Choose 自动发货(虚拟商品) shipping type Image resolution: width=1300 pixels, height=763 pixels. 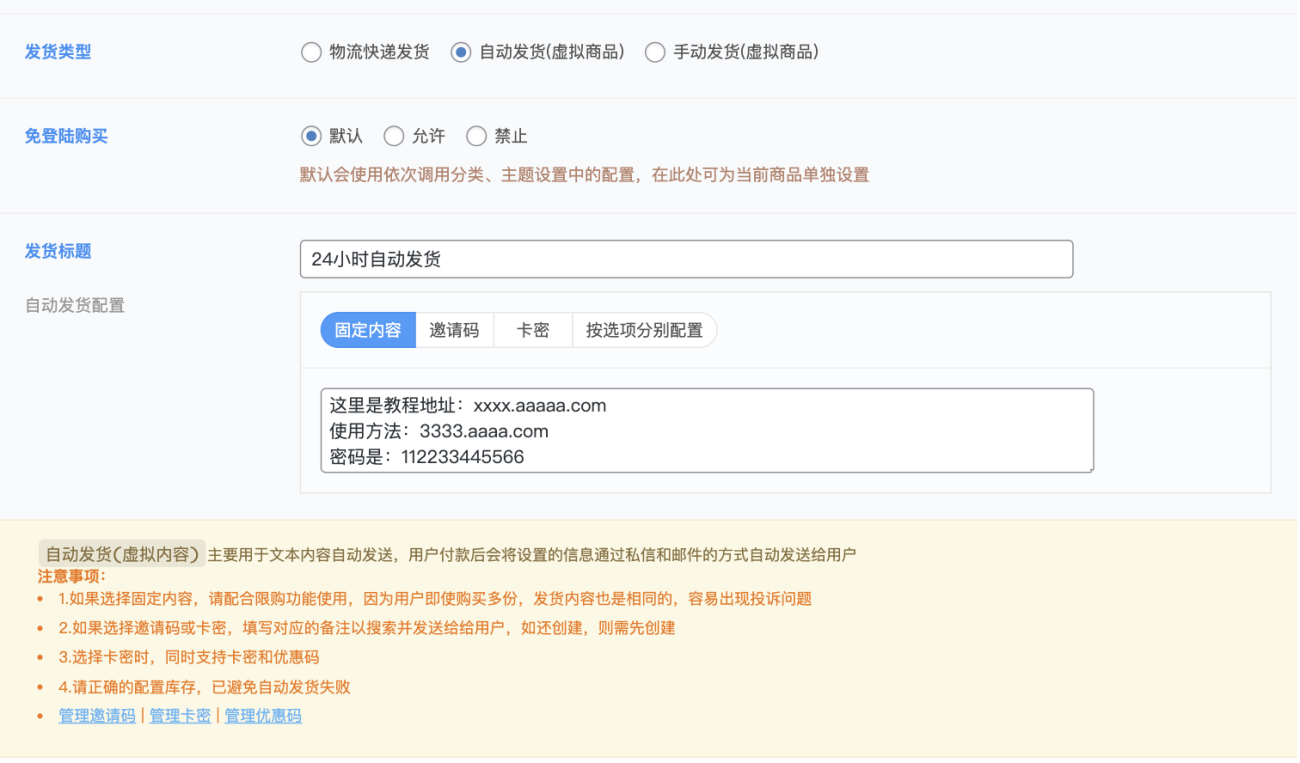(x=461, y=53)
